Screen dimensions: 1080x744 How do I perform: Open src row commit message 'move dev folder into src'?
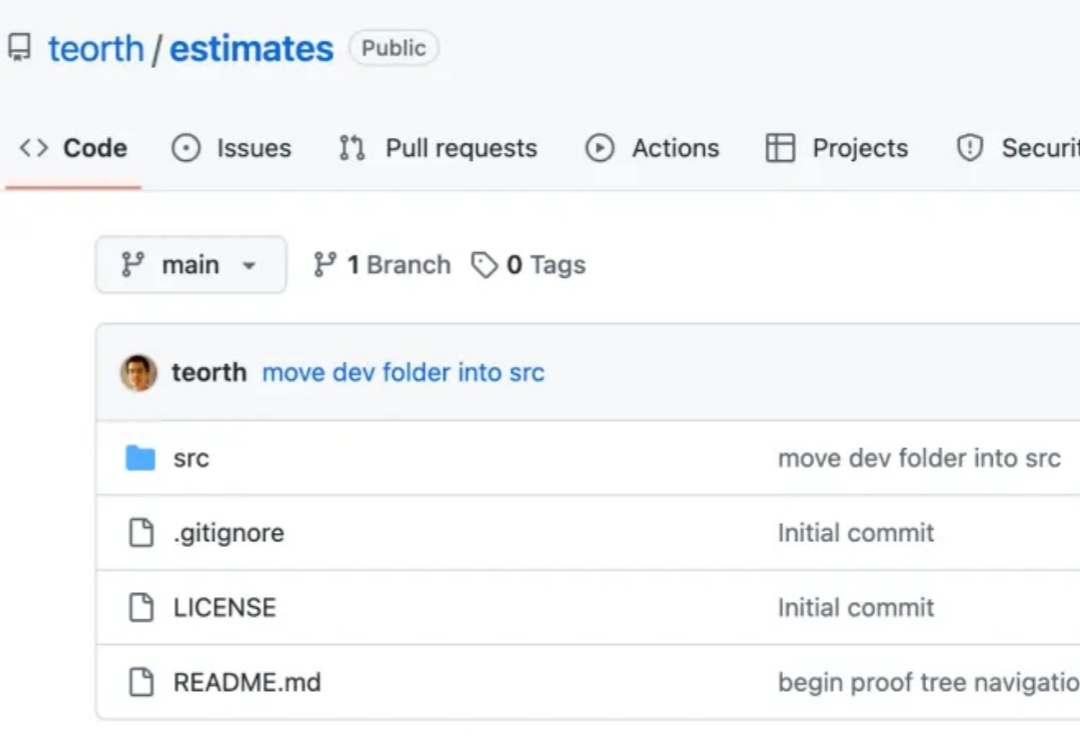919,458
